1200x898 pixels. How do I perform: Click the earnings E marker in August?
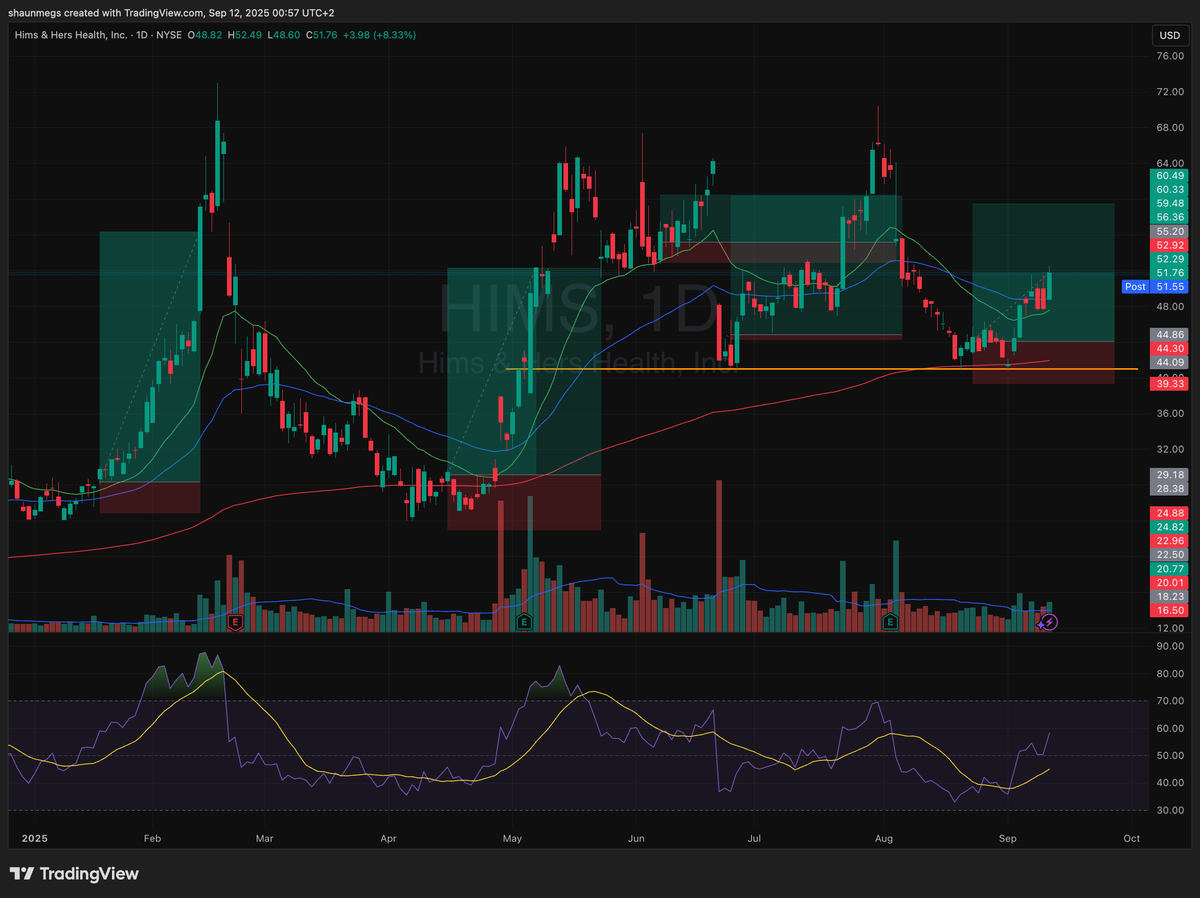(891, 622)
